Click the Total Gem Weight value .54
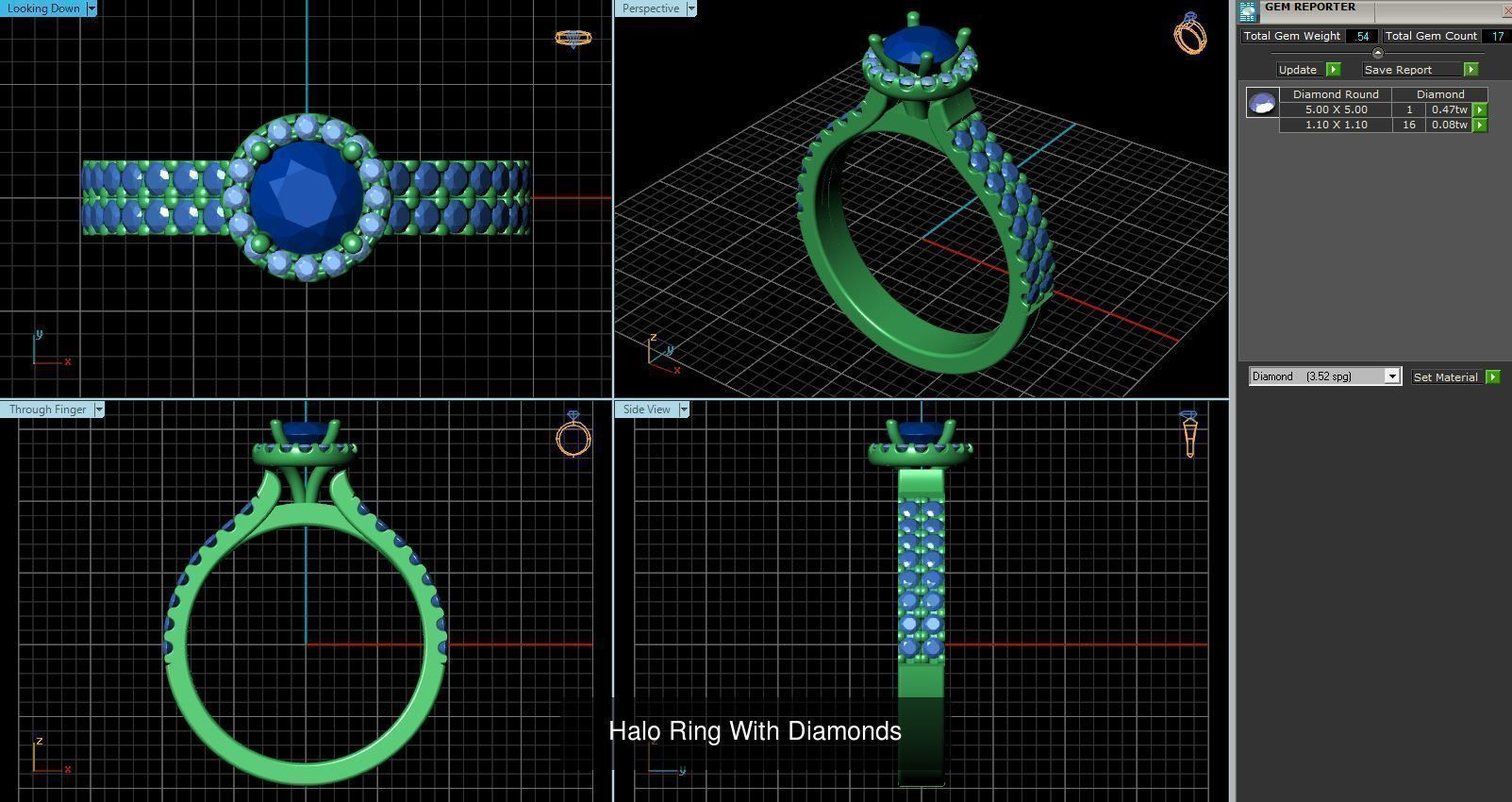Viewport: 1512px width, 802px height. 1362,36
